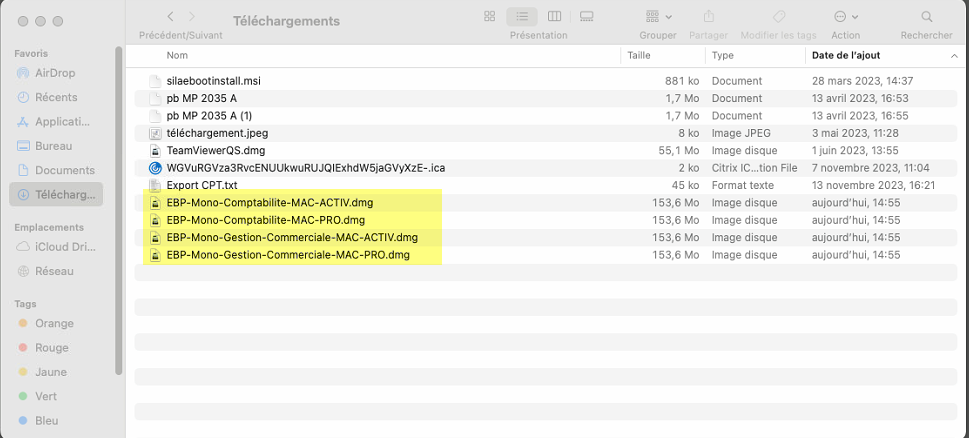Click the TeamViewerQS.dmg disk icon
This screenshot has width=969, height=438.
155,150
